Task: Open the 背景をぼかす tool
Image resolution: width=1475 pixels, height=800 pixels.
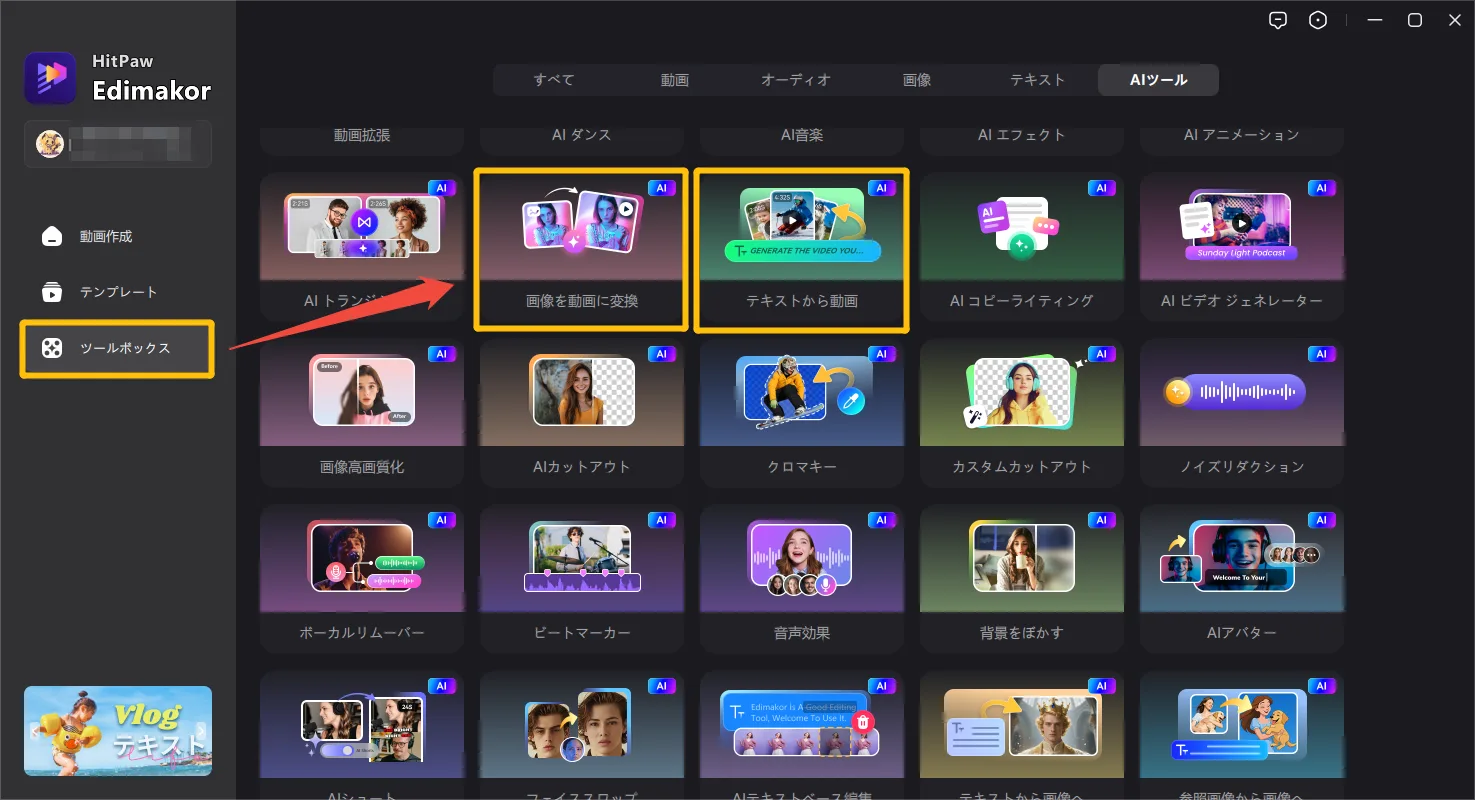Action: [x=1021, y=580]
